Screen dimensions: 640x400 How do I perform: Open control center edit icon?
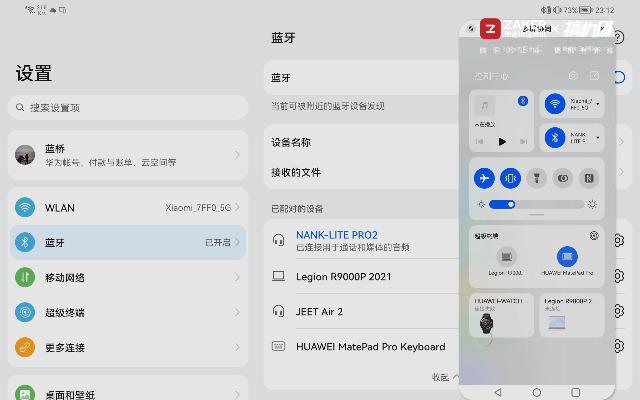[594, 76]
